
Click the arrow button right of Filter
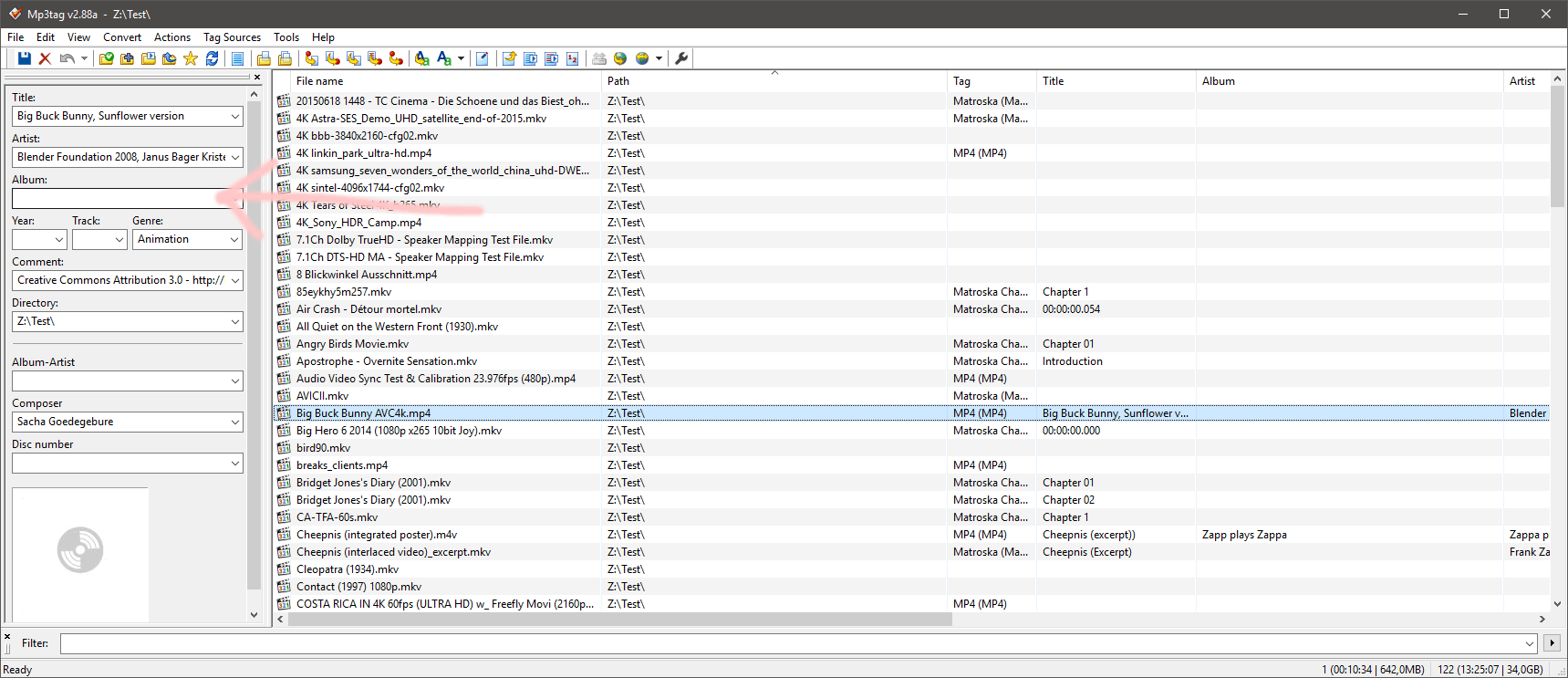pos(1552,643)
